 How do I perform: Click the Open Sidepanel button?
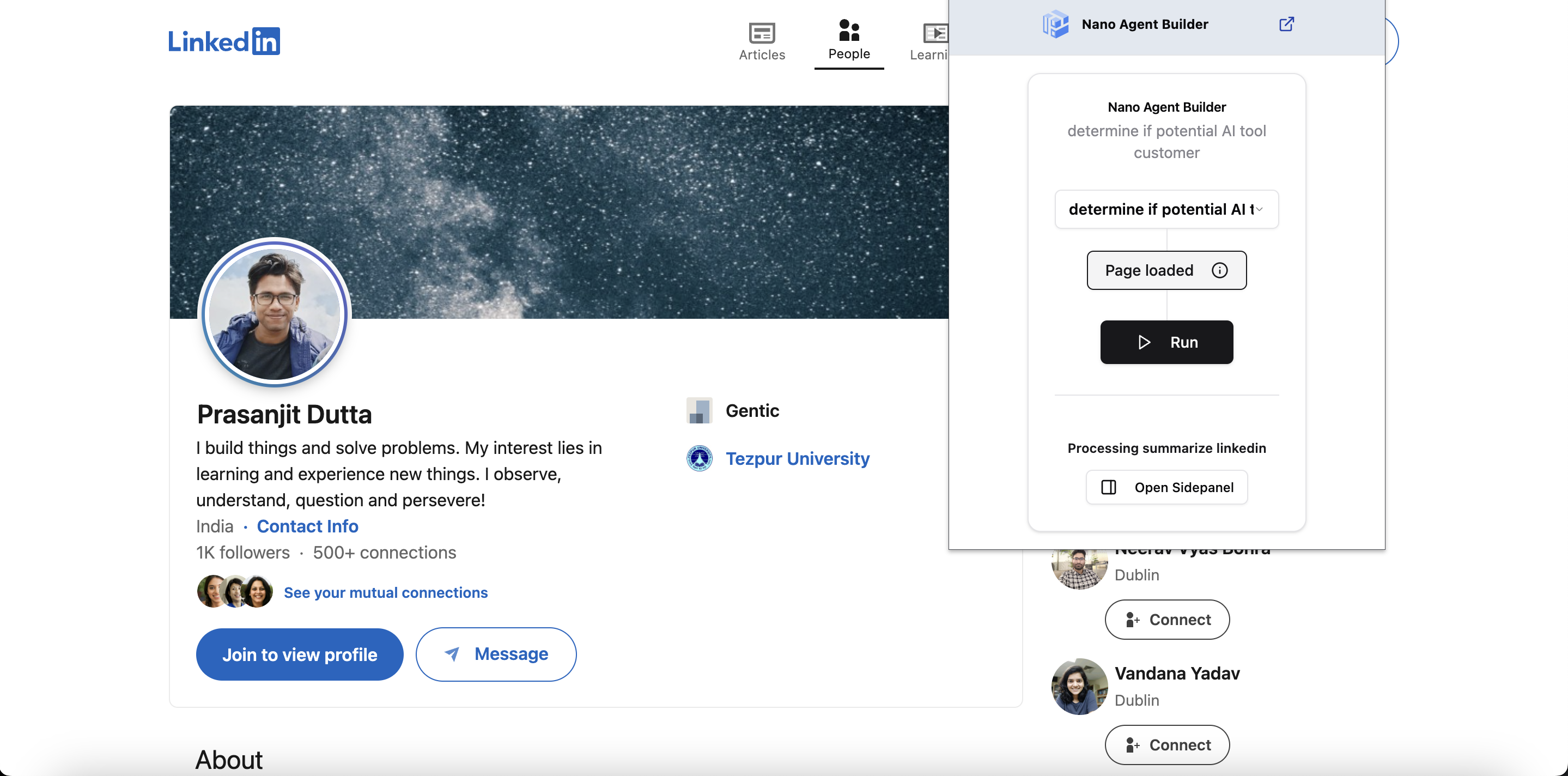tap(1166, 488)
